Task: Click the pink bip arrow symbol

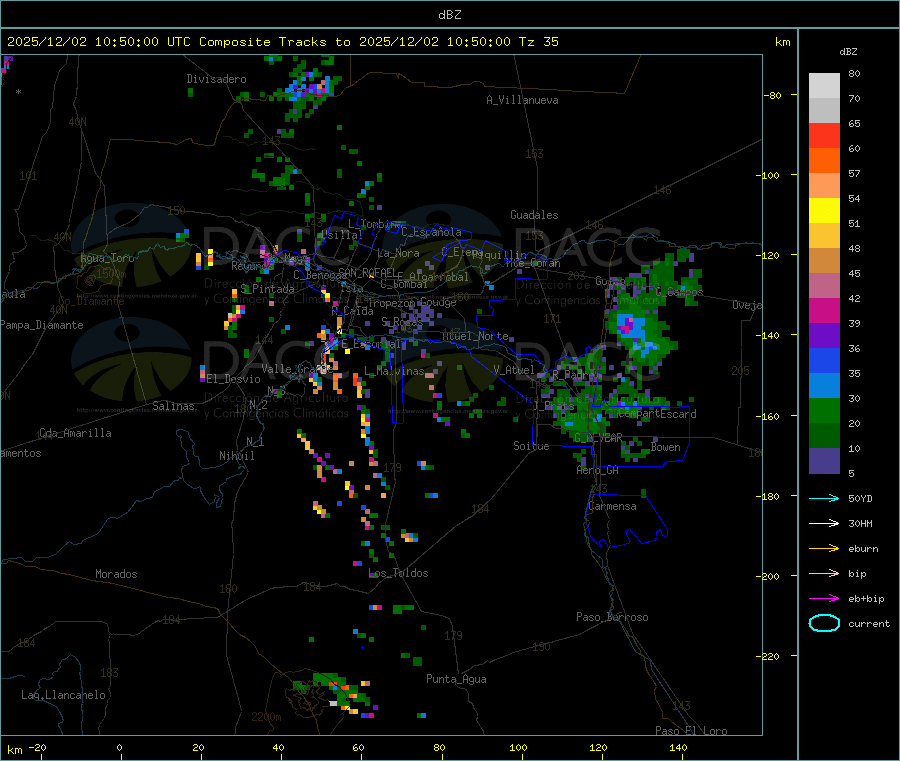Action: pyautogui.click(x=824, y=573)
